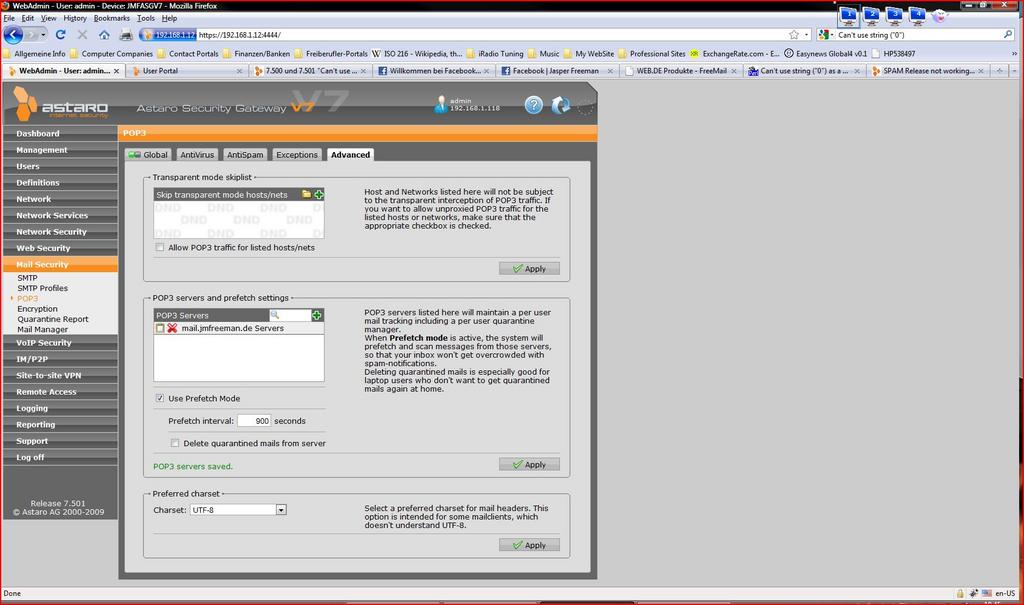Switch to the AntiSpam tab
The image size is (1024, 605).
(x=245, y=155)
